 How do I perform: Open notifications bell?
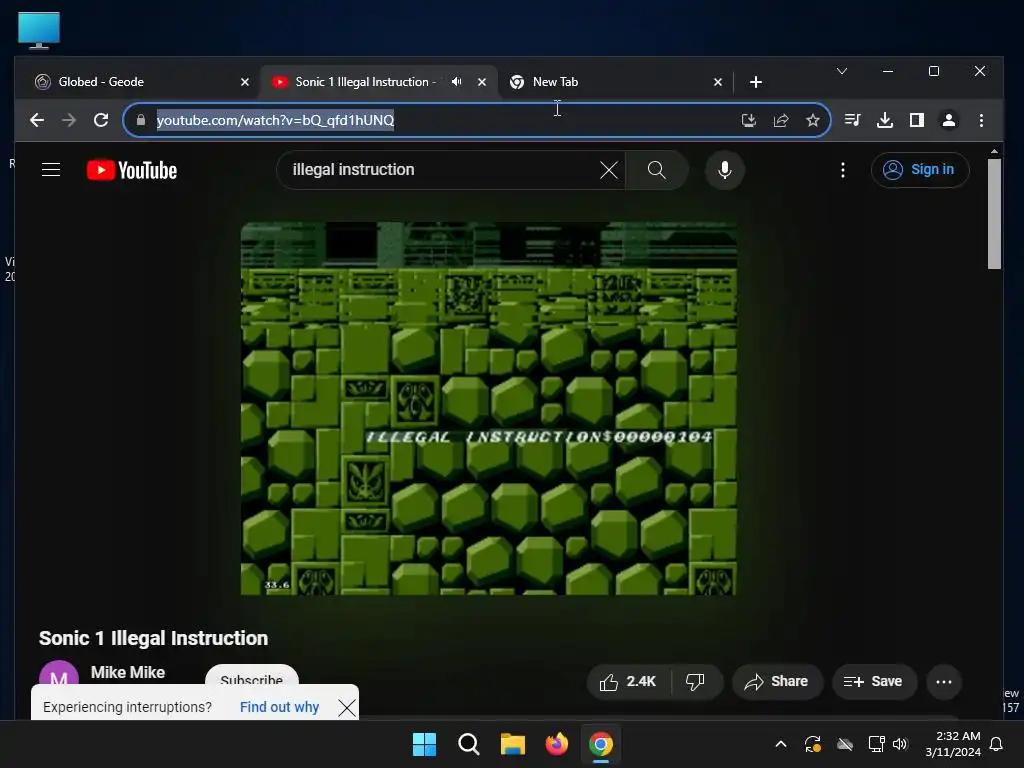(x=997, y=744)
